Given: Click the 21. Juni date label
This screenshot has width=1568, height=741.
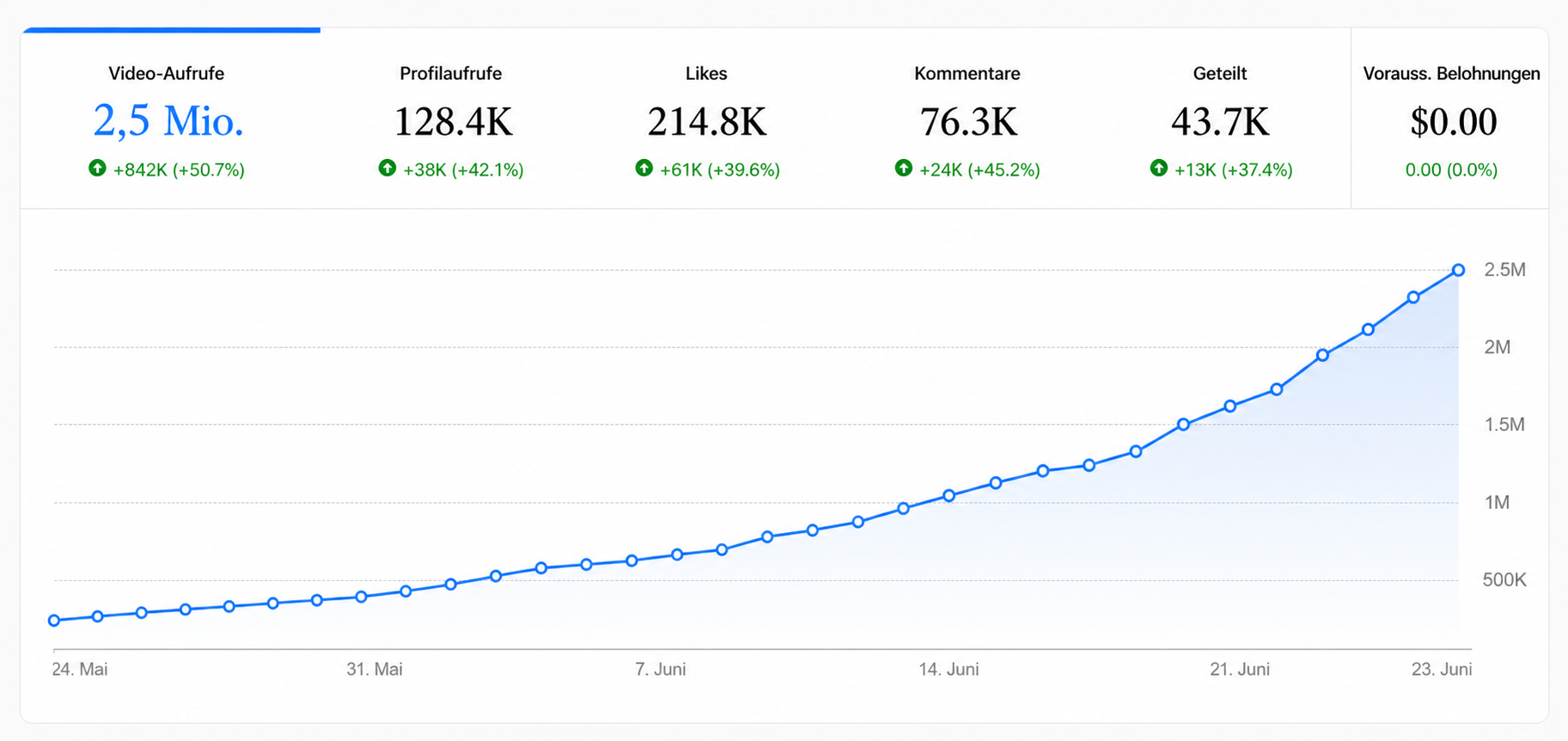Looking at the screenshot, I should (x=1240, y=670).
